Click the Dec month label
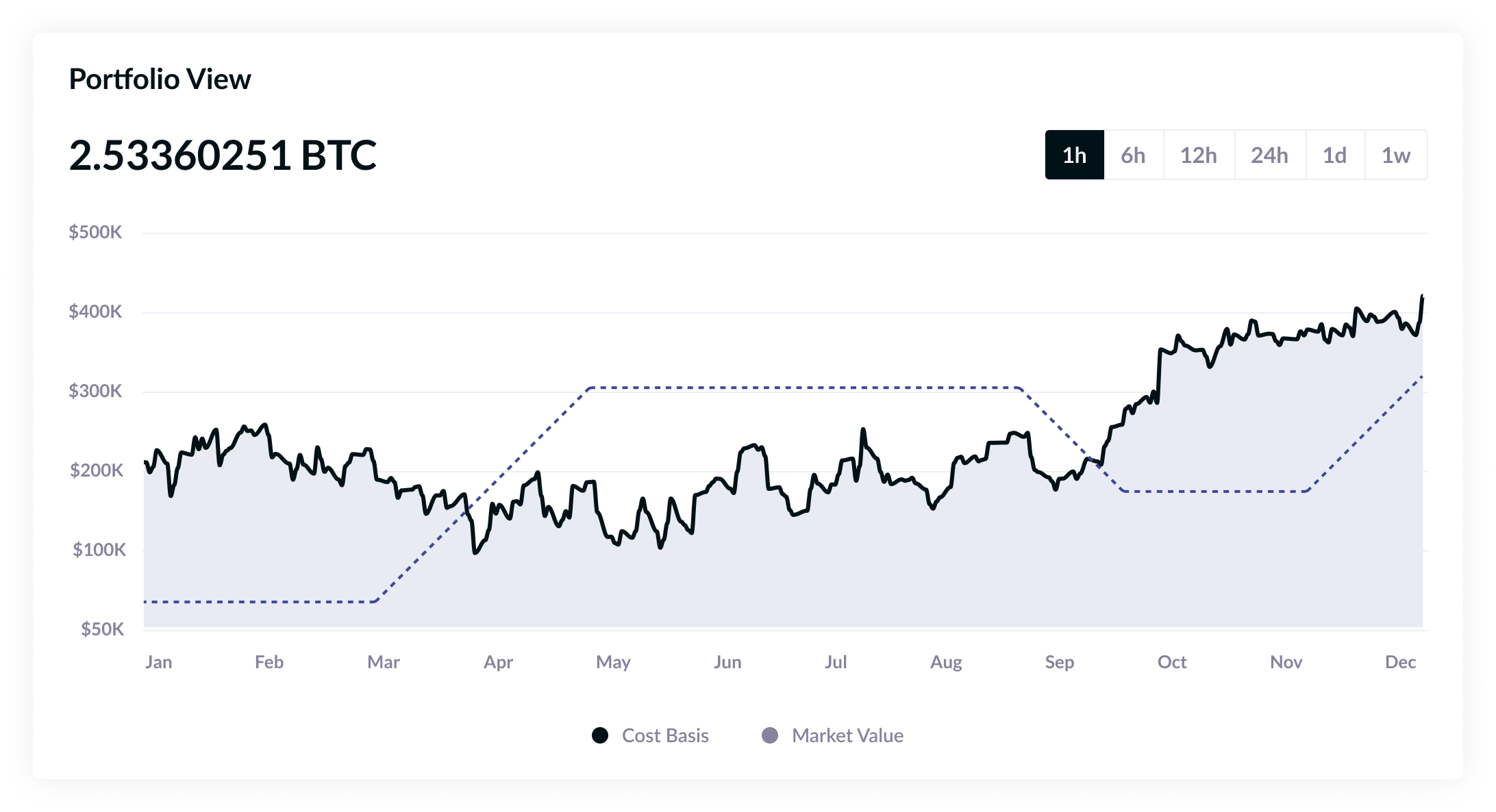This screenshot has height=812, width=1496. (1402, 662)
